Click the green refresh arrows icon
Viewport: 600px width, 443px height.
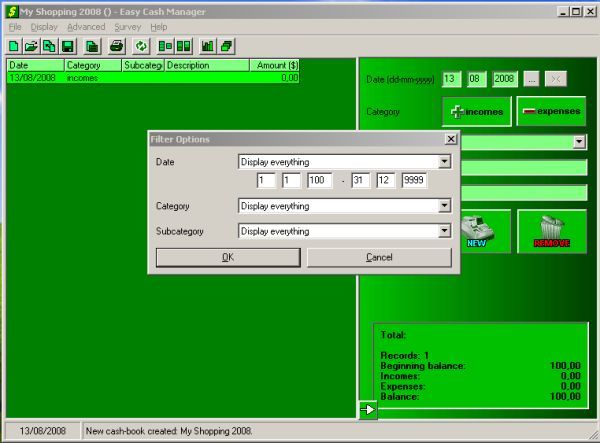click(x=141, y=46)
